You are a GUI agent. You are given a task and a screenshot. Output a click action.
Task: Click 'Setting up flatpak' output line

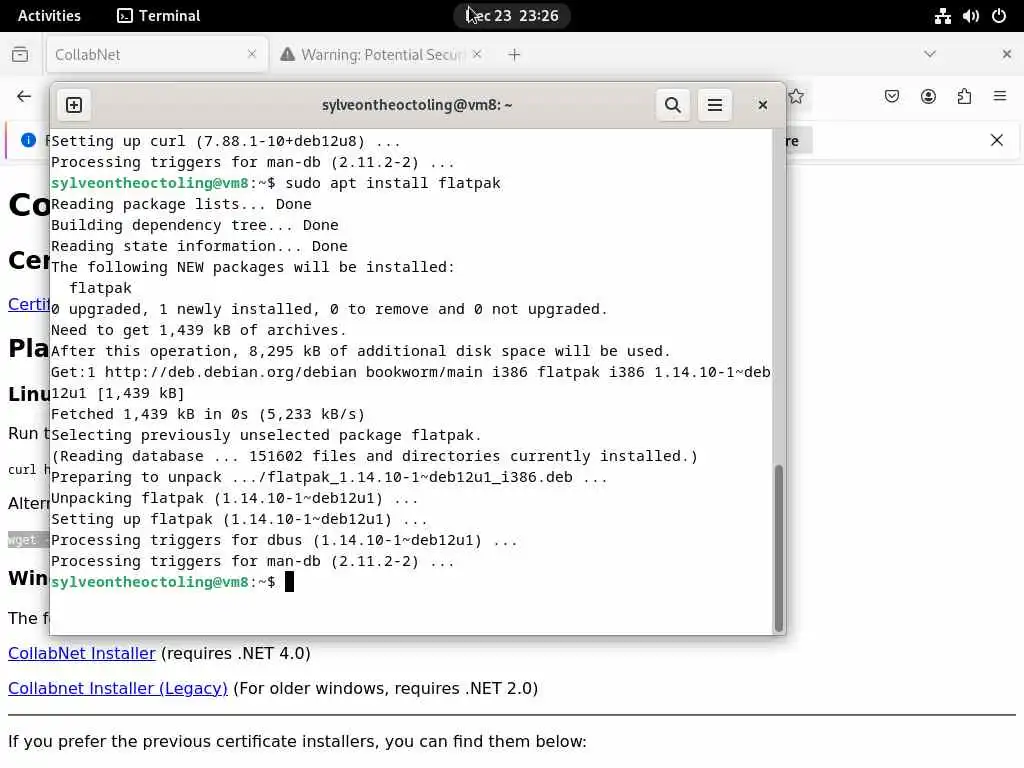(239, 519)
